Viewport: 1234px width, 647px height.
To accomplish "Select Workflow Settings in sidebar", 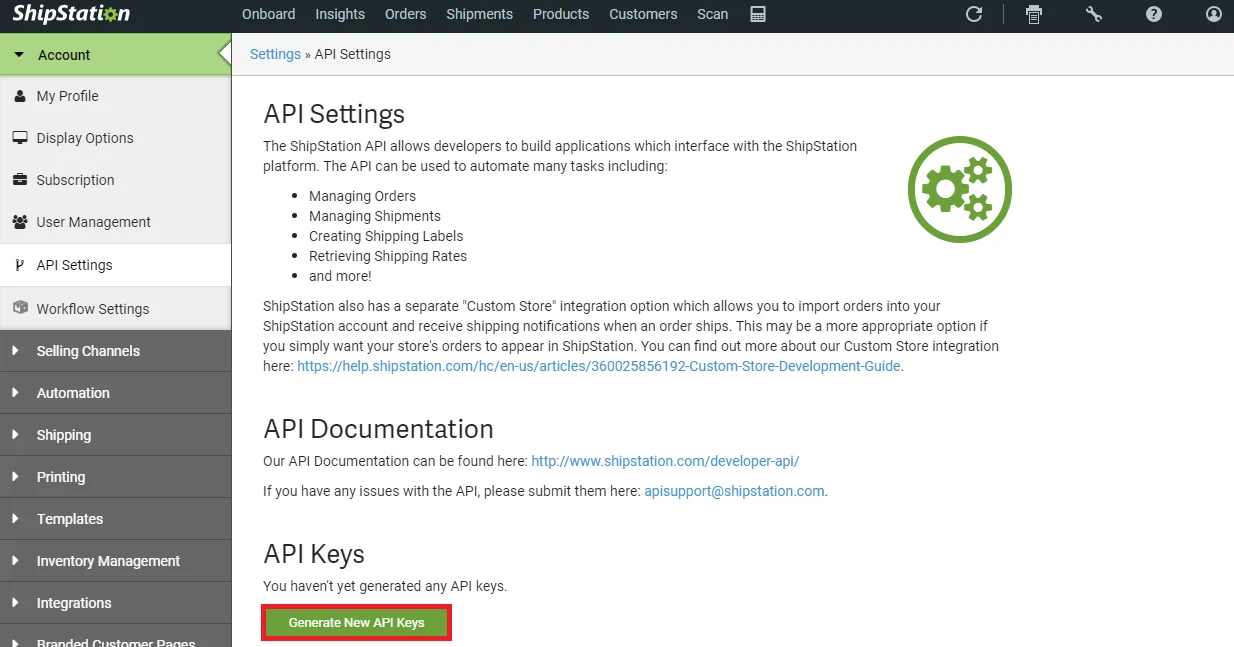I will coord(115,308).
